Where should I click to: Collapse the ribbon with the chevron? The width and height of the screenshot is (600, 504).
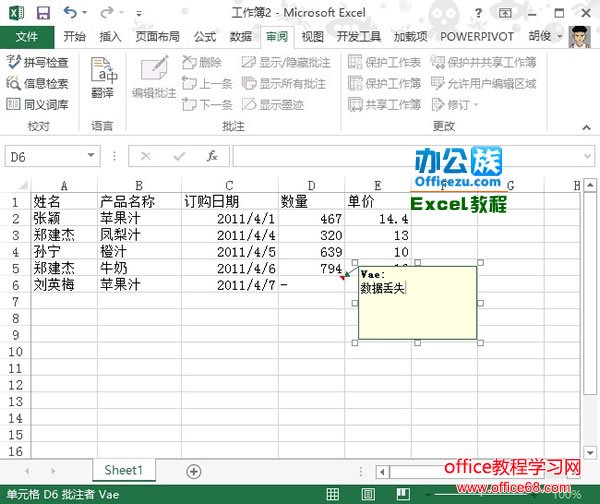tap(586, 127)
